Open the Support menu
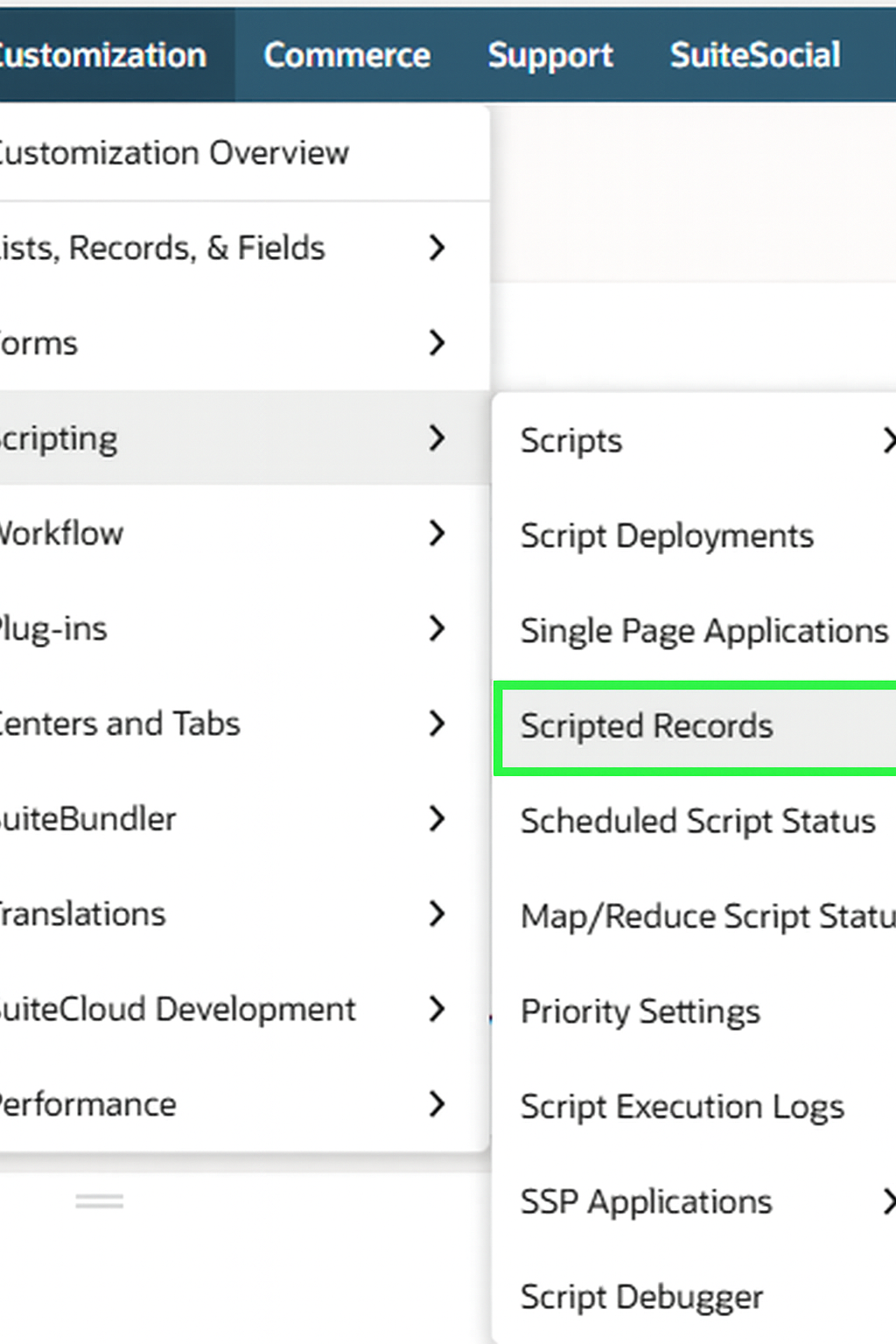The height and width of the screenshot is (1344, 896). pyautogui.click(x=549, y=54)
